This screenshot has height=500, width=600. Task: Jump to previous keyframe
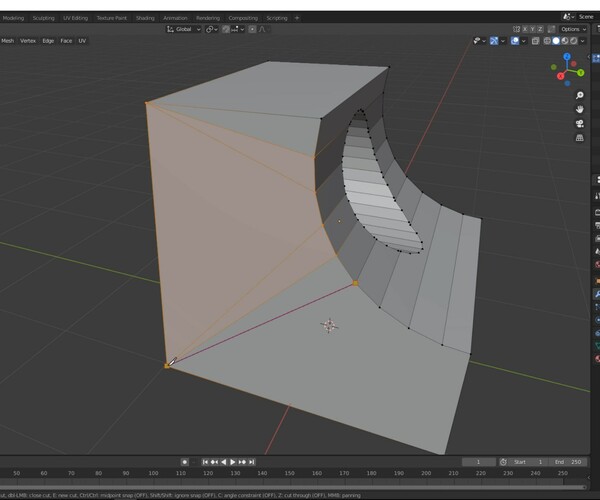(214, 462)
